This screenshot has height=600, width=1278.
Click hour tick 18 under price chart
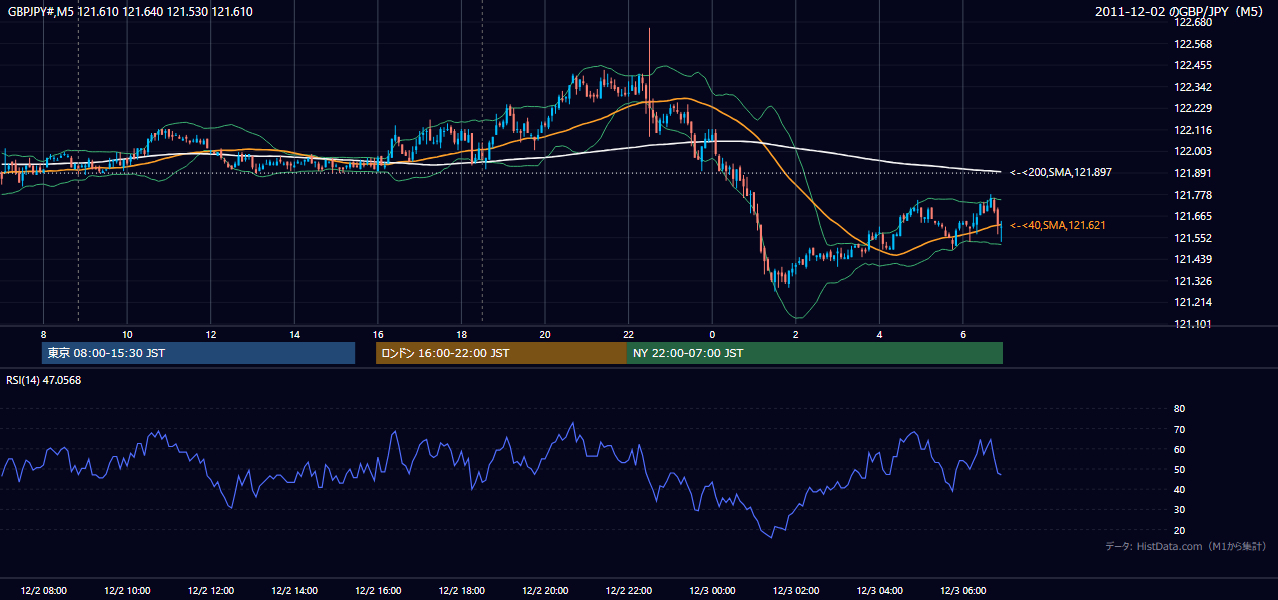[x=461, y=334]
